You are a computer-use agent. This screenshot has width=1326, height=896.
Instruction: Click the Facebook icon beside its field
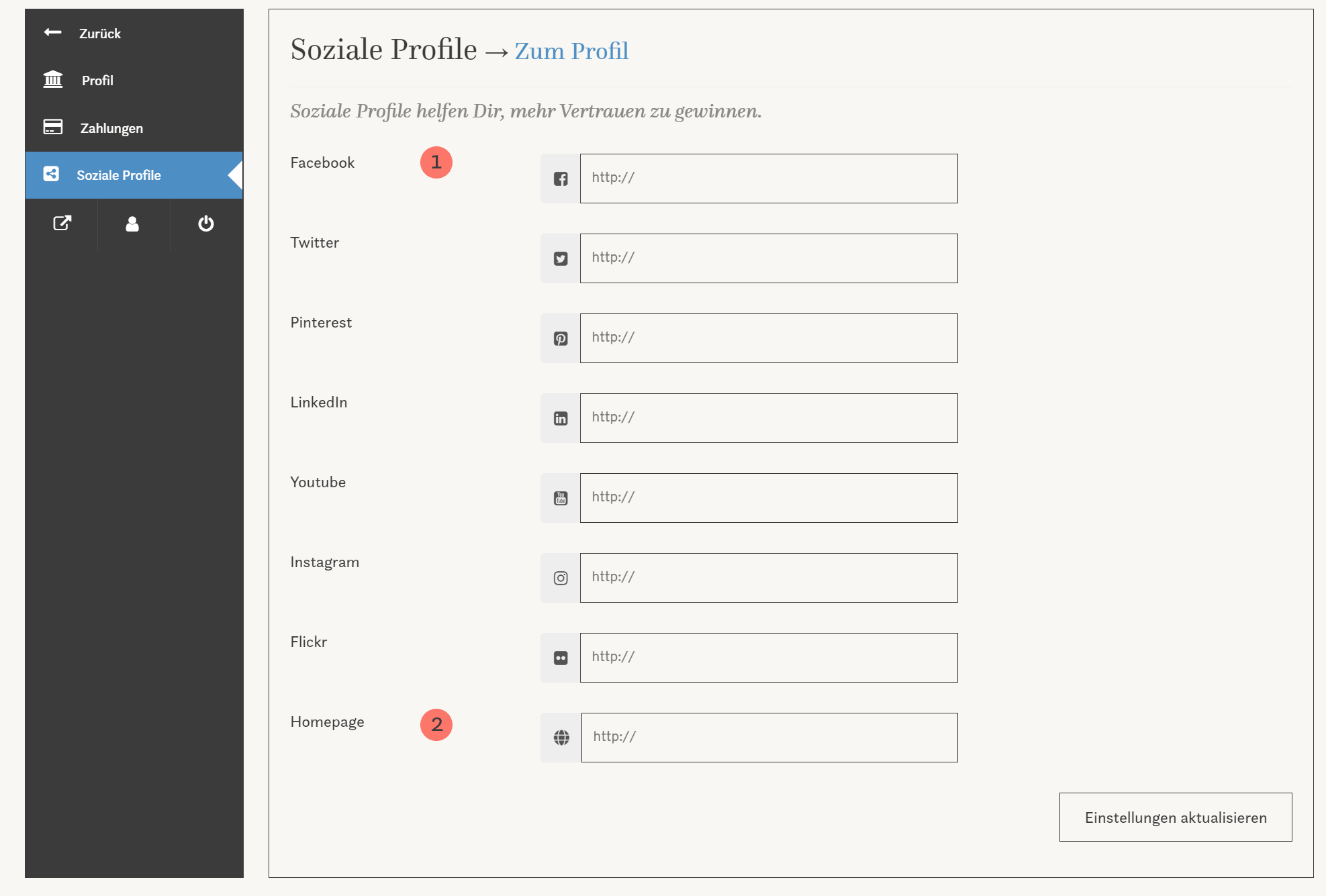click(561, 179)
